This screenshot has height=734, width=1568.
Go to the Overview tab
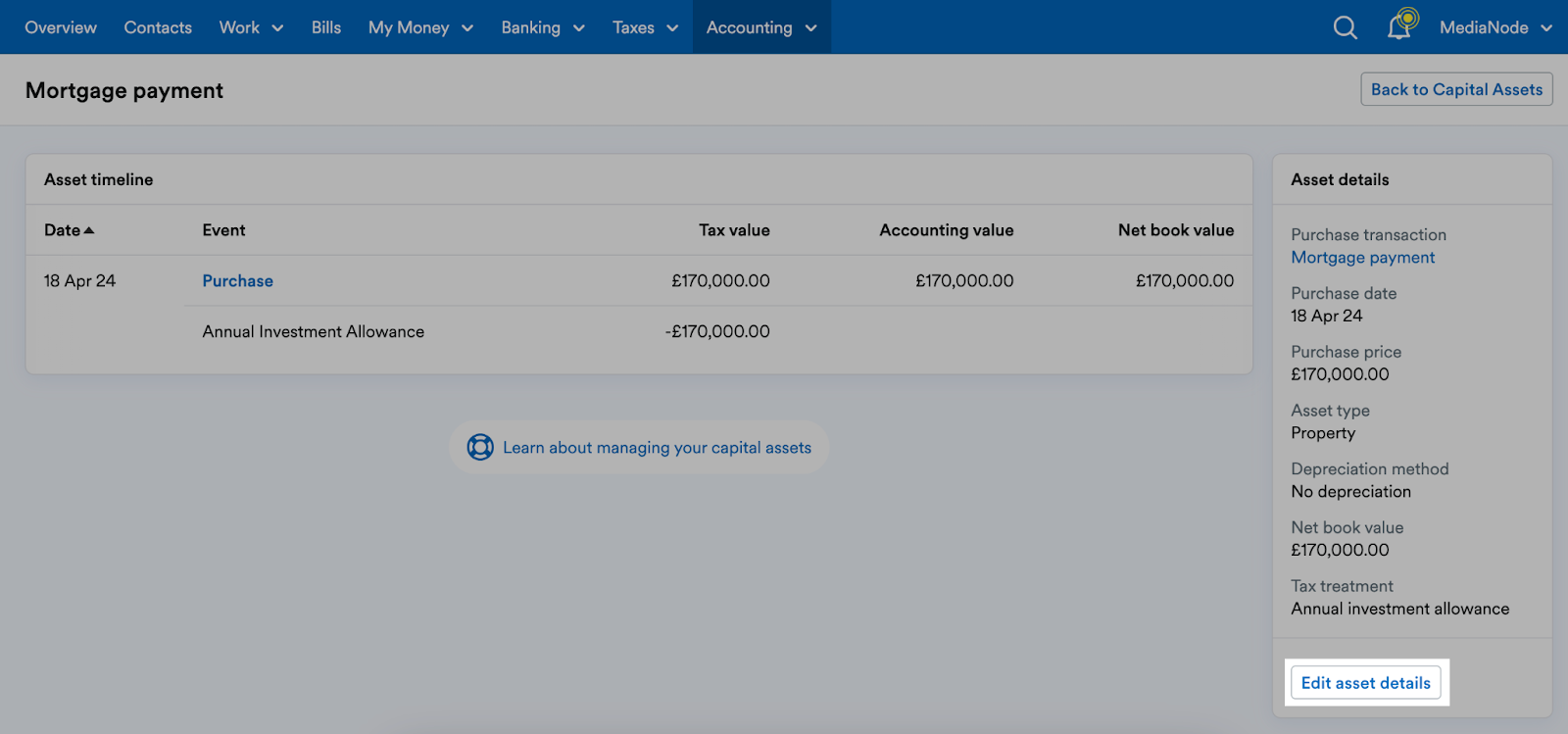[61, 27]
